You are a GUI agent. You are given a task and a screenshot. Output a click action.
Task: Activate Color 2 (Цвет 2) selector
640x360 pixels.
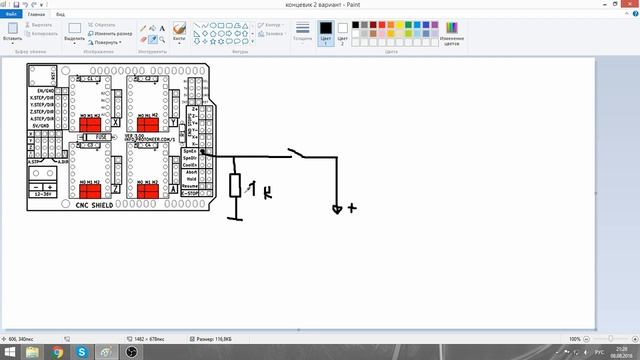[342, 33]
